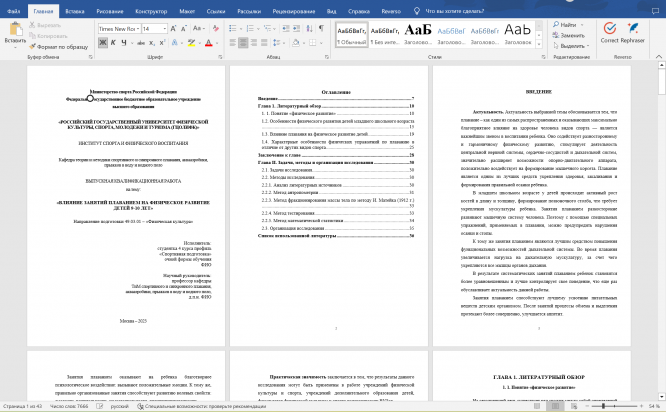The image size is (666, 412).
Task: Sort the selection with the A-Z sort icon
Action: (310, 28)
